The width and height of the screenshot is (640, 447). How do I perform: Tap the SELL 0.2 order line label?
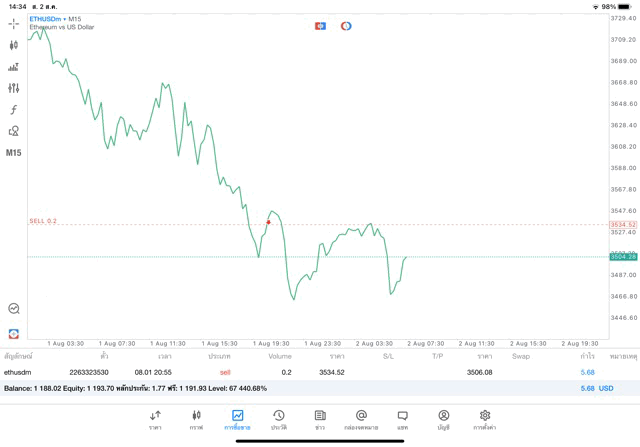(x=43, y=221)
